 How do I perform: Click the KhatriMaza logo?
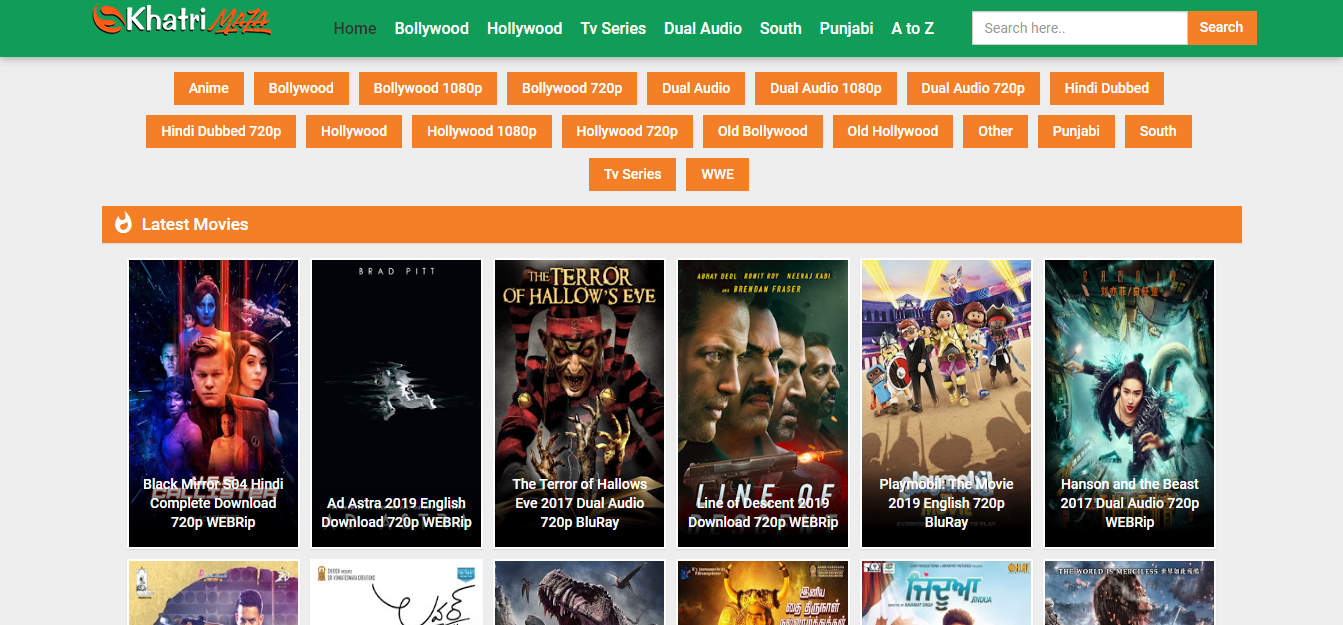tap(182, 20)
